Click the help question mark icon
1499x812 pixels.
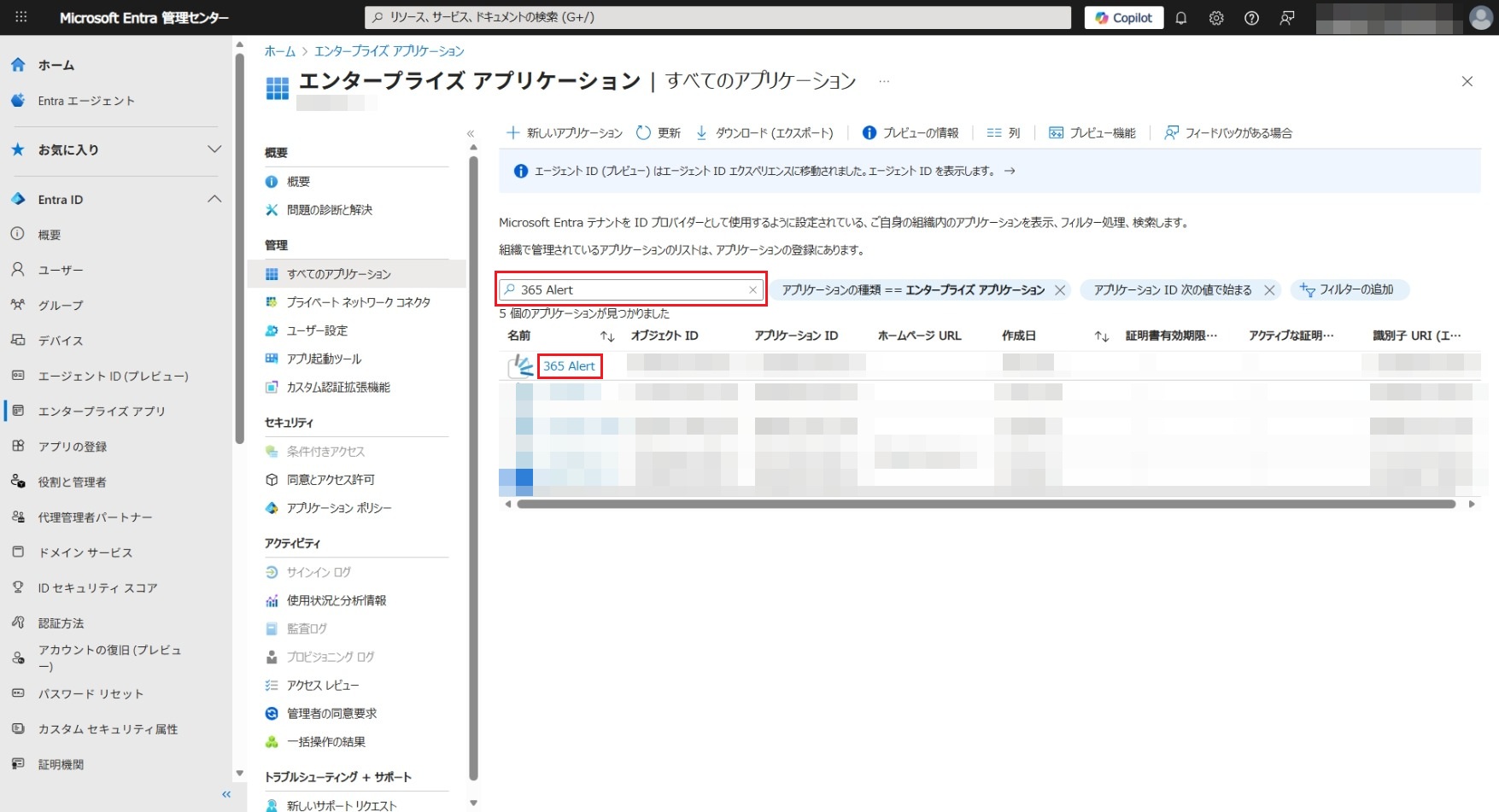pyautogui.click(x=1251, y=18)
